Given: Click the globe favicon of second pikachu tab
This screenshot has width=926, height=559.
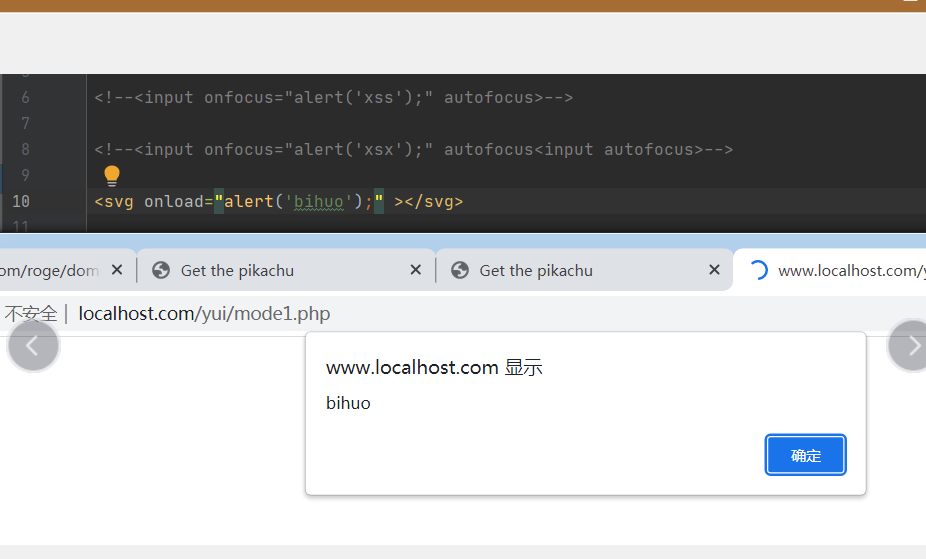Looking at the screenshot, I should 459,270.
